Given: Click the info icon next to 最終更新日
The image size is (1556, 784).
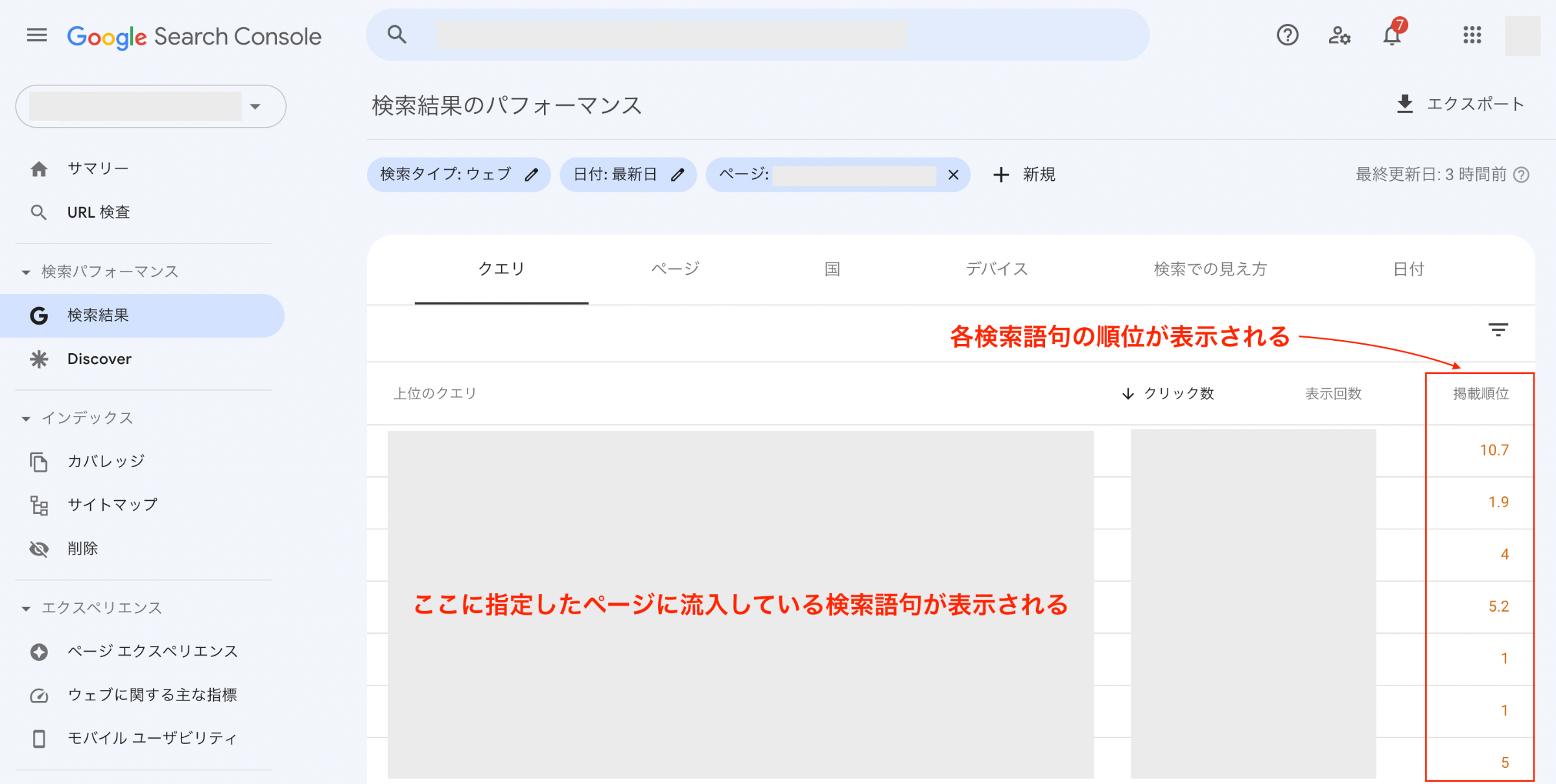Looking at the screenshot, I should (1521, 175).
